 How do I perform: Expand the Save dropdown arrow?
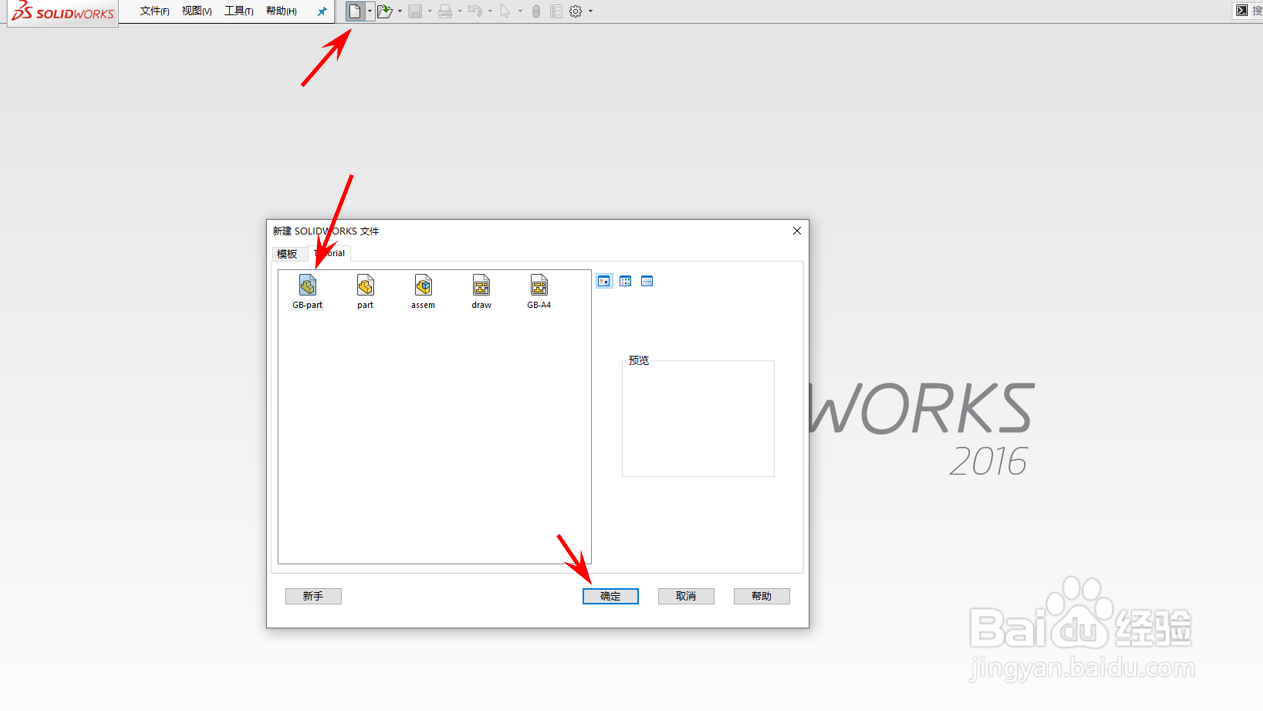(430, 11)
